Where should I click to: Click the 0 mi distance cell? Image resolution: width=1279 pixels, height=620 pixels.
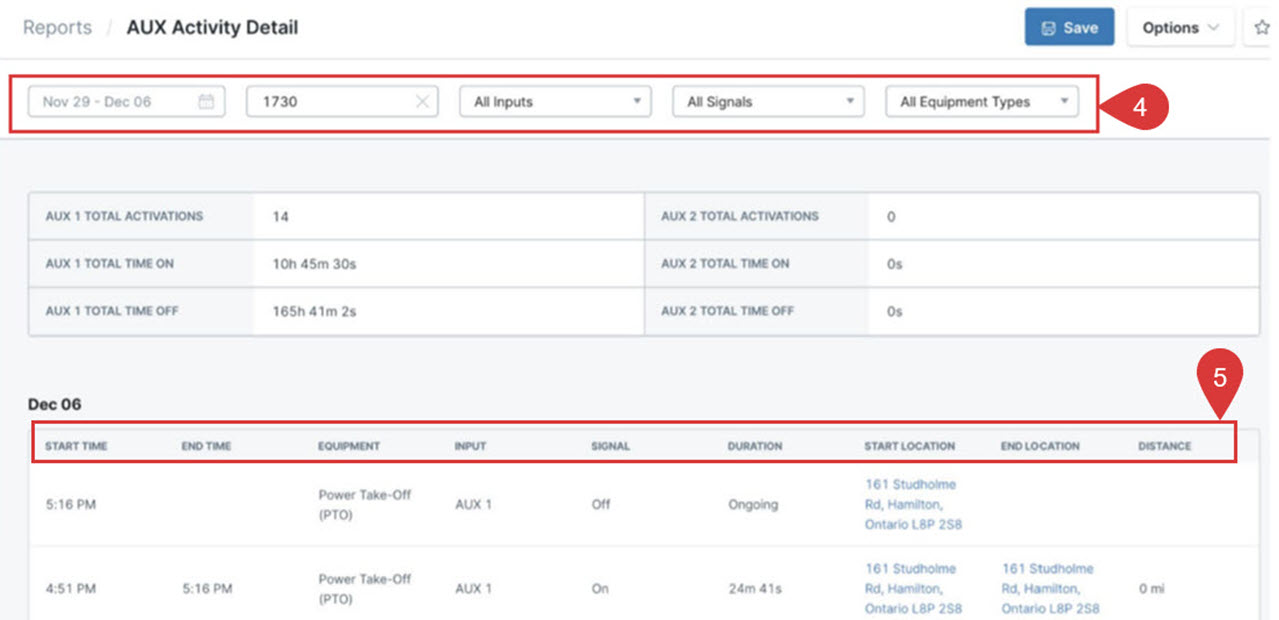coord(1152,589)
